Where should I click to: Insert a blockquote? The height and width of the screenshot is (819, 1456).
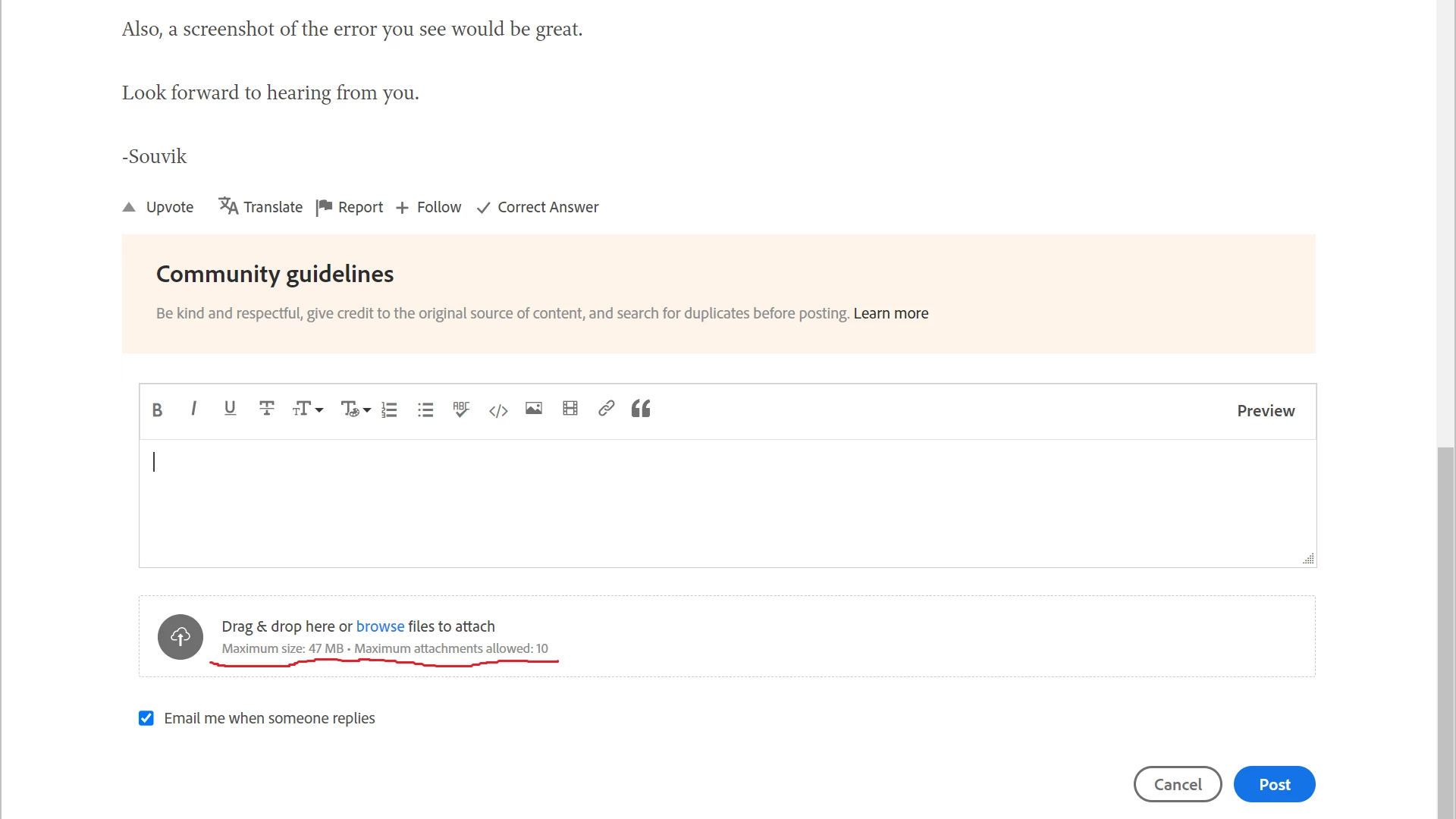coord(641,409)
